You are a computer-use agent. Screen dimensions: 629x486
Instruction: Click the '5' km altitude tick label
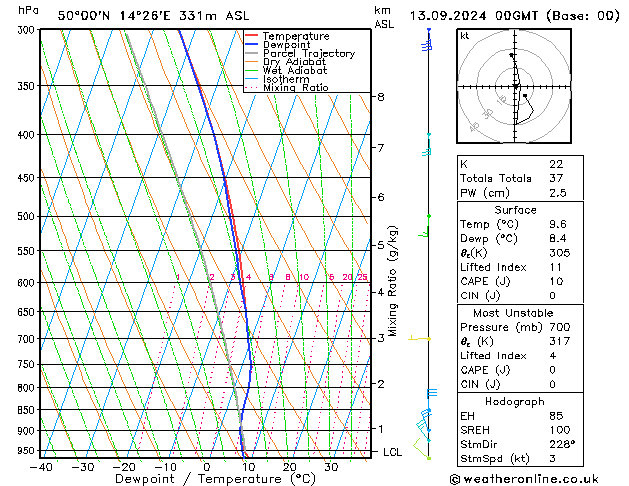coord(381,245)
